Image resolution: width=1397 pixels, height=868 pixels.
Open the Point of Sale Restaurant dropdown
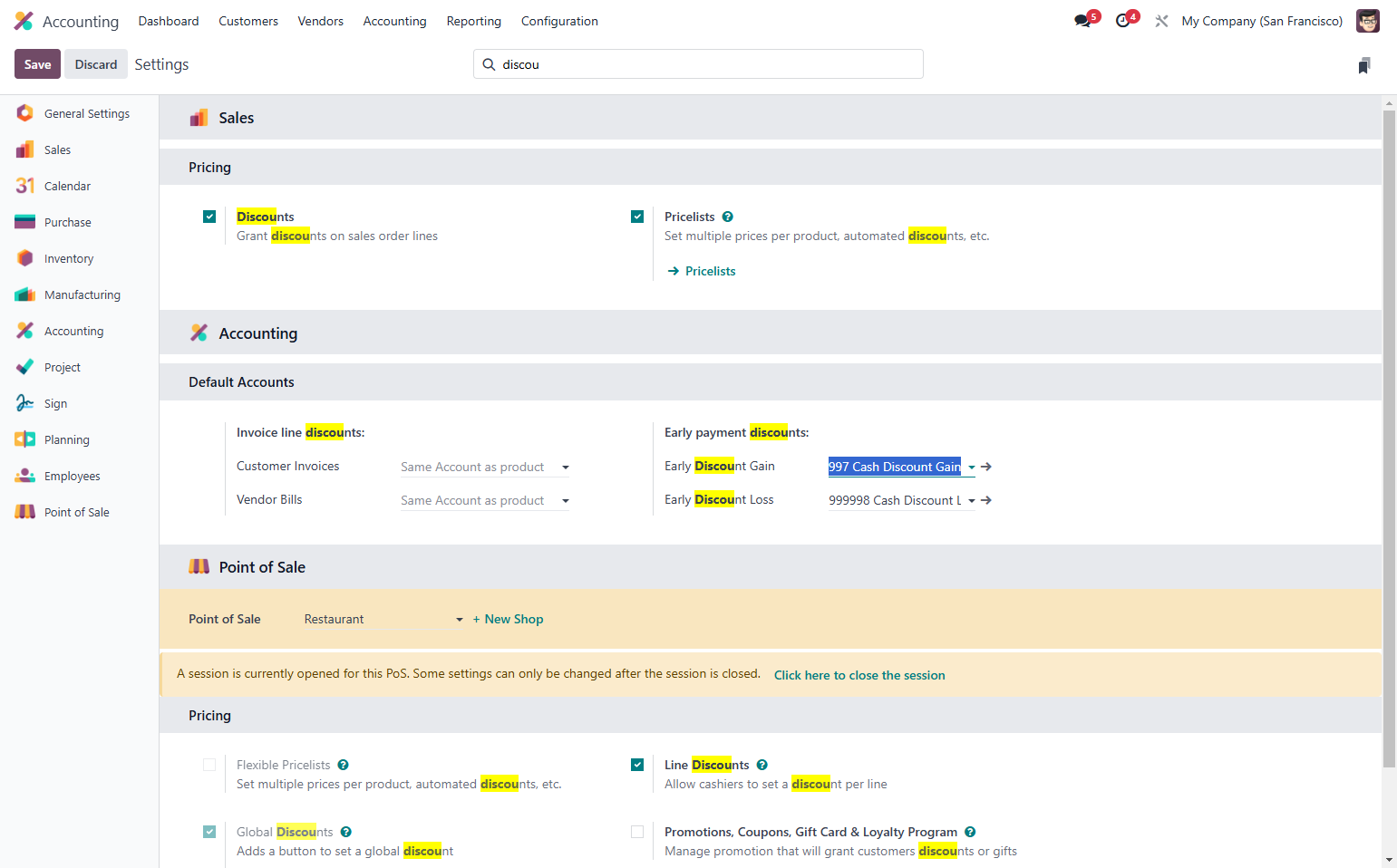(383, 619)
